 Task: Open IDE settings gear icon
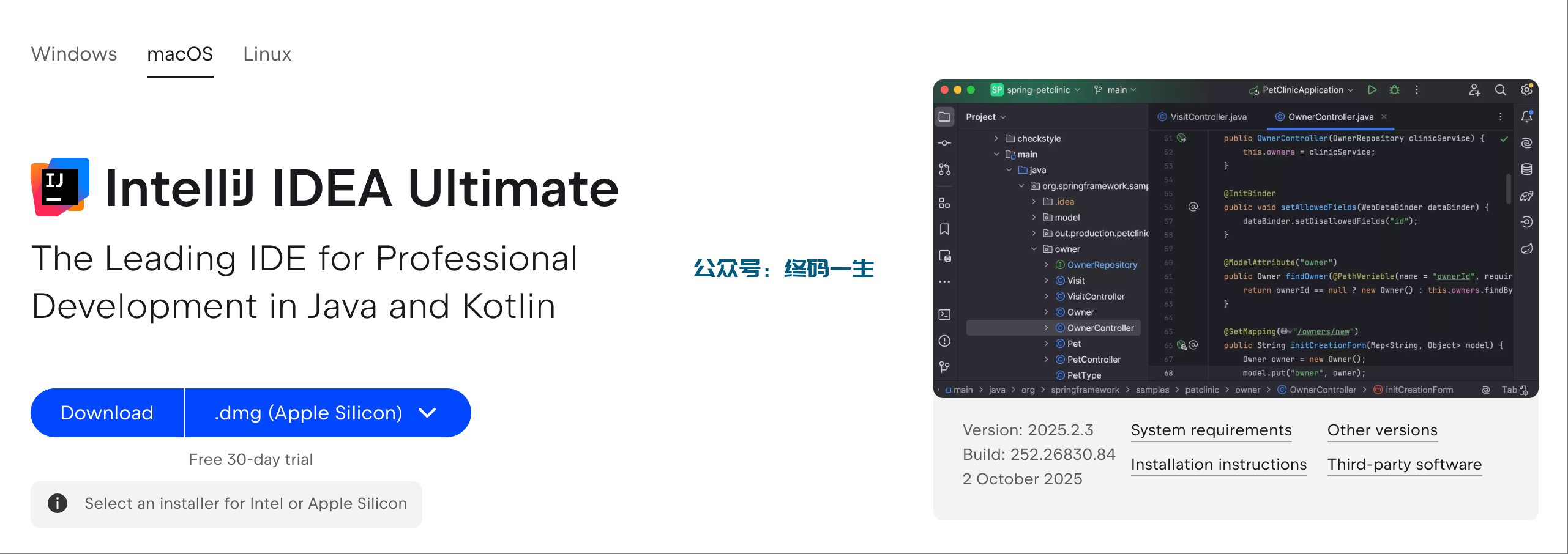click(x=1526, y=90)
